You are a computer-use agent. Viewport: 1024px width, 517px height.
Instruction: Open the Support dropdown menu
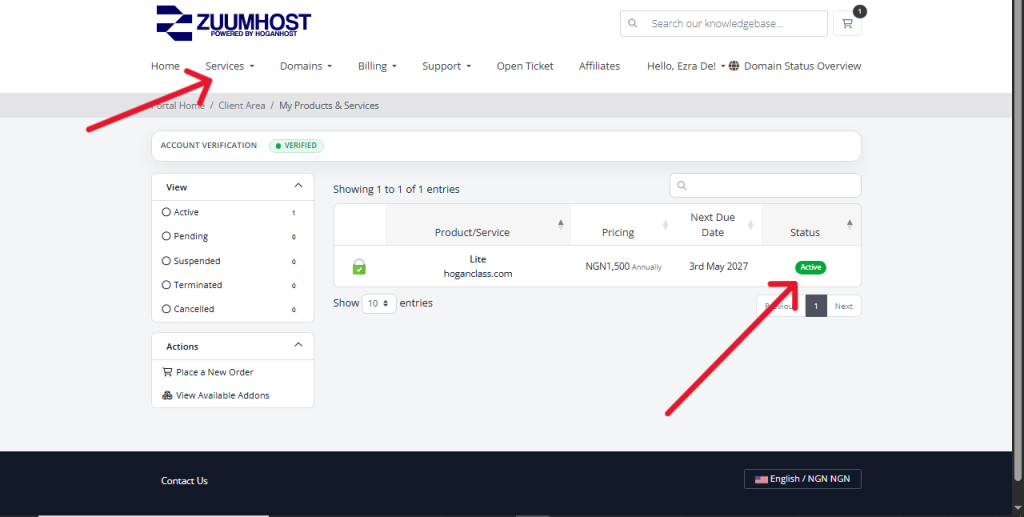coord(446,66)
